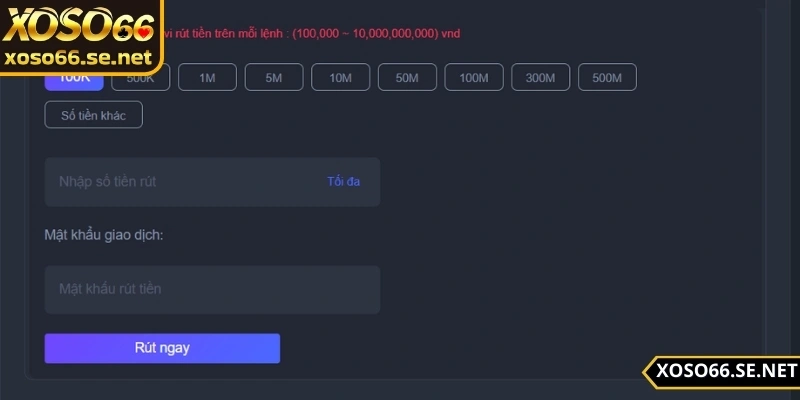Click the gold xoso66.se.net text under the logo
The width and height of the screenshot is (800, 400).
point(77,57)
